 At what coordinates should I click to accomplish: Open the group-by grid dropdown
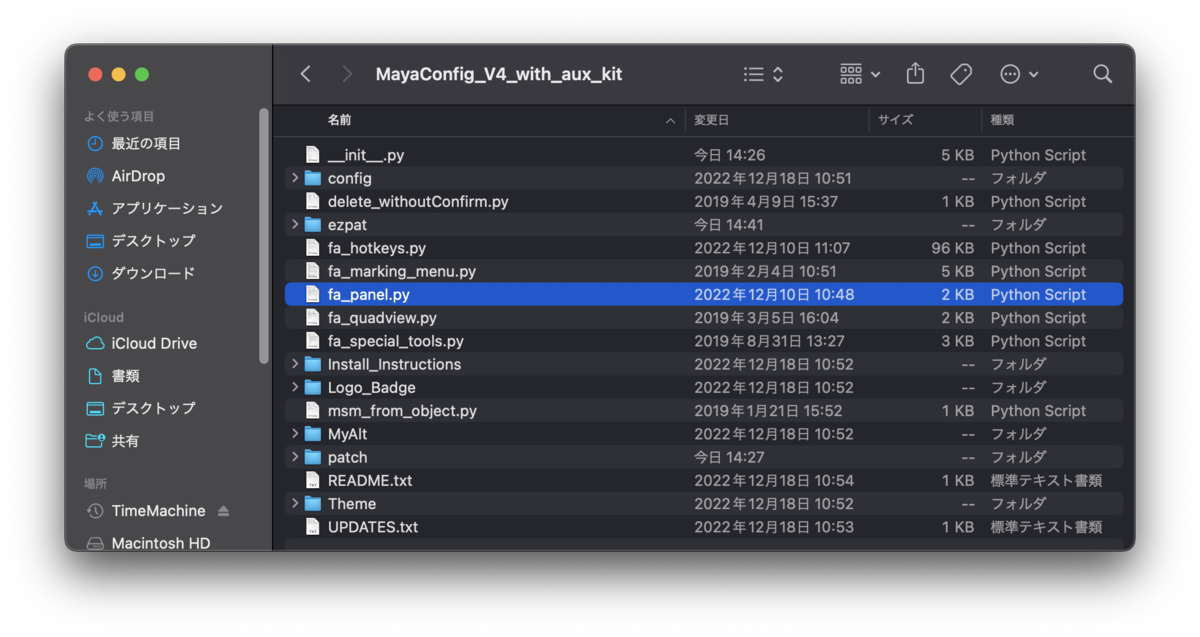860,74
